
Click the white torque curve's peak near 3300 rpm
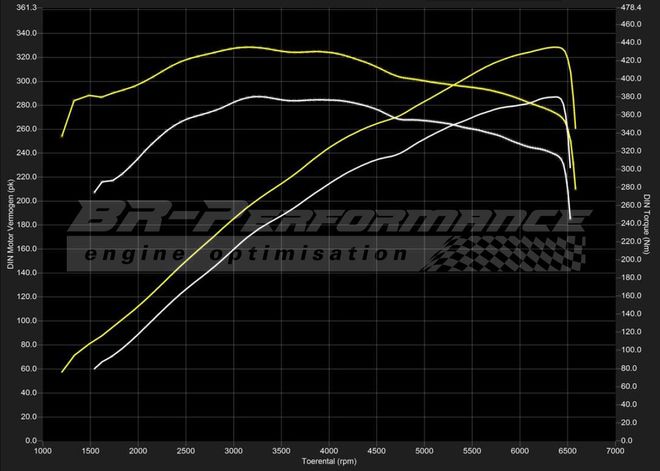pyautogui.click(x=258, y=97)
